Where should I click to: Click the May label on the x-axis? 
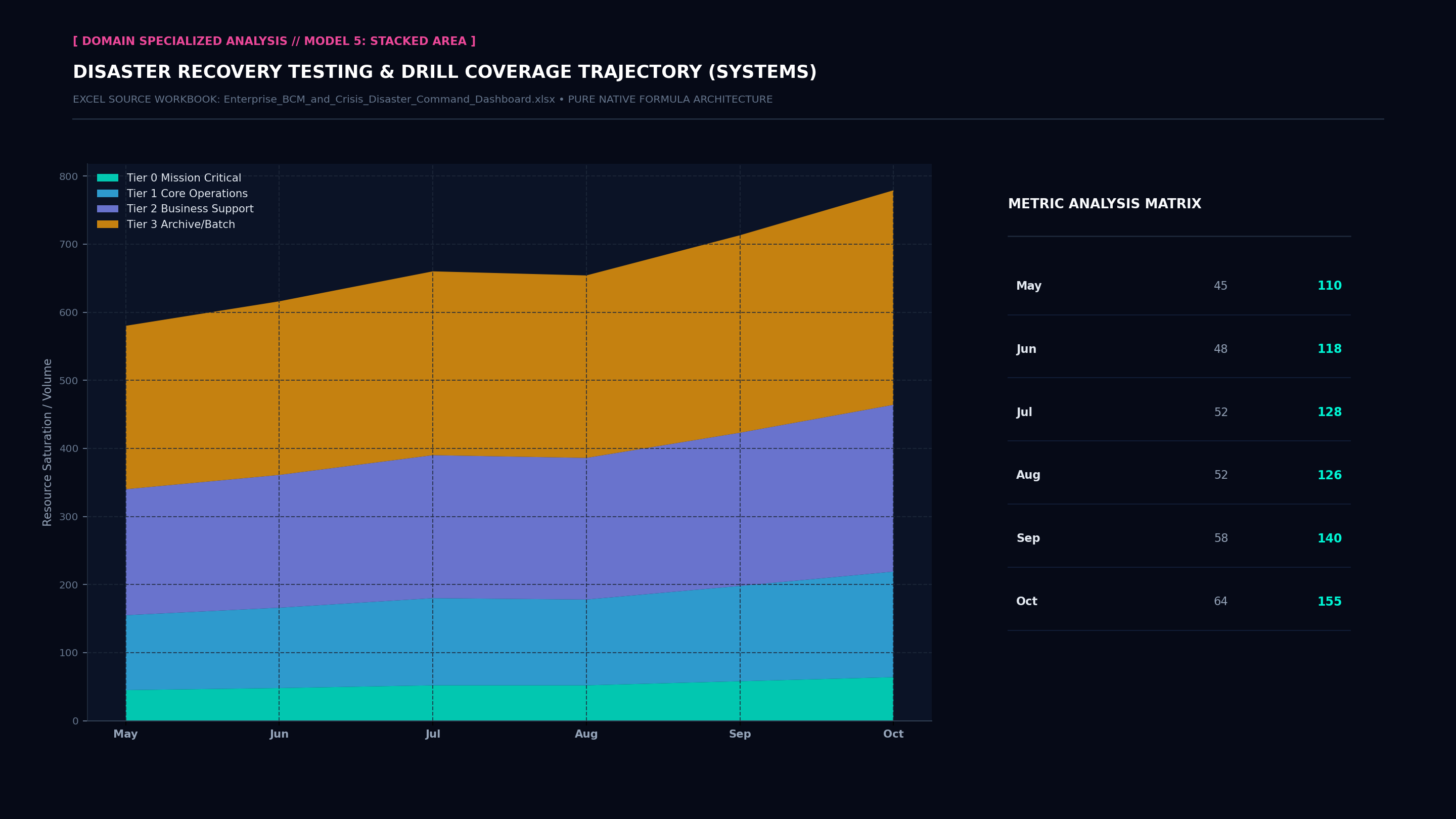coord(125,734)
